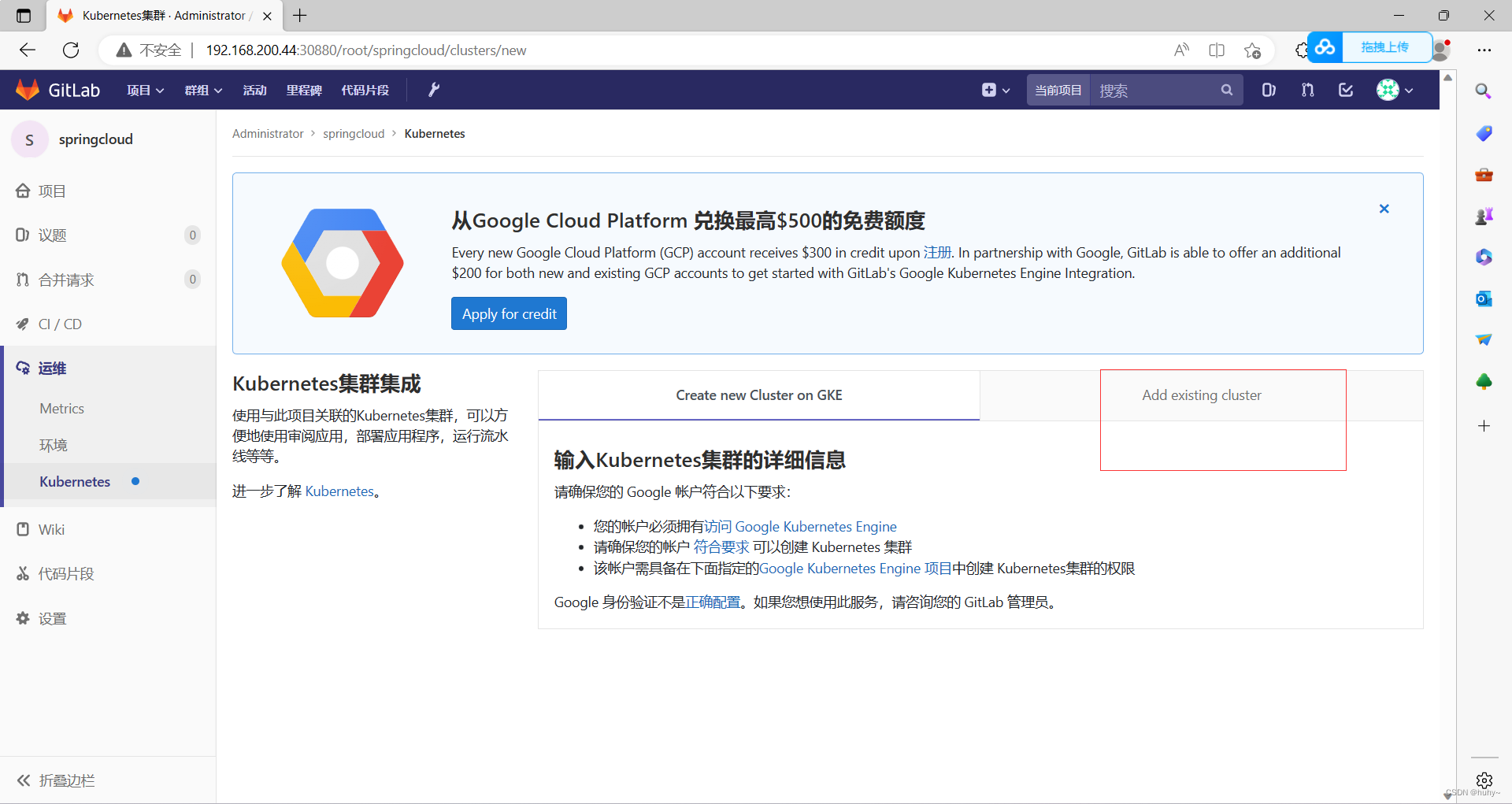Open the 进一步了解 Kubernetes link
This screenshot has width=1512, height=804.
pyautogui.click(x=339, y=491)
